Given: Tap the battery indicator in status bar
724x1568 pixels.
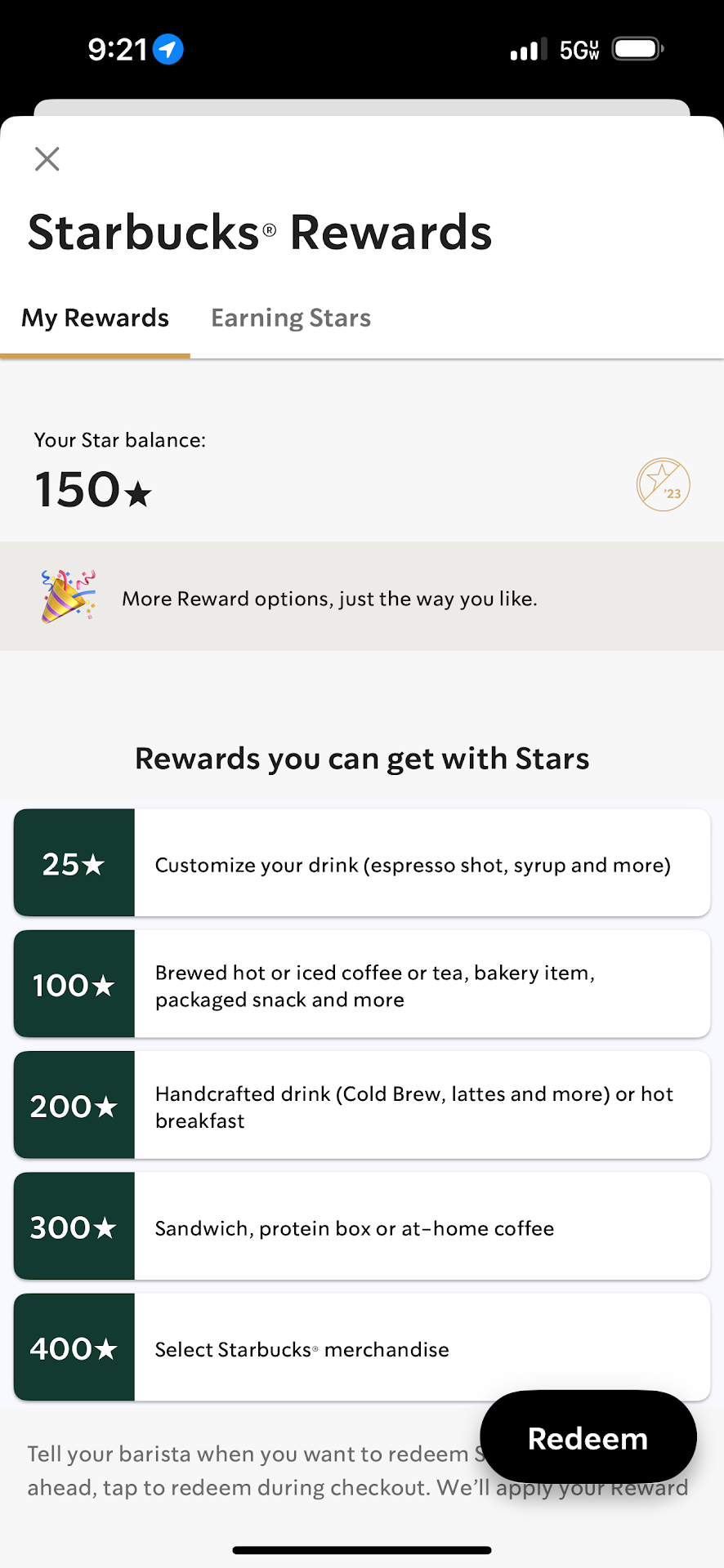Looking at the screenshot, I should pos(637,50).
